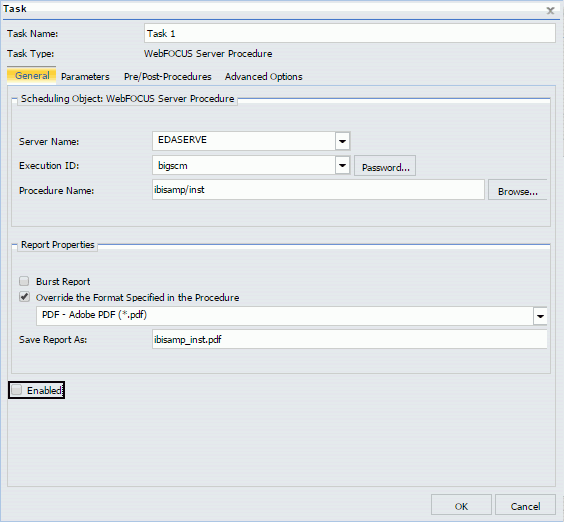Click the Password... button

pyautogui.click(x=385, y=166)
